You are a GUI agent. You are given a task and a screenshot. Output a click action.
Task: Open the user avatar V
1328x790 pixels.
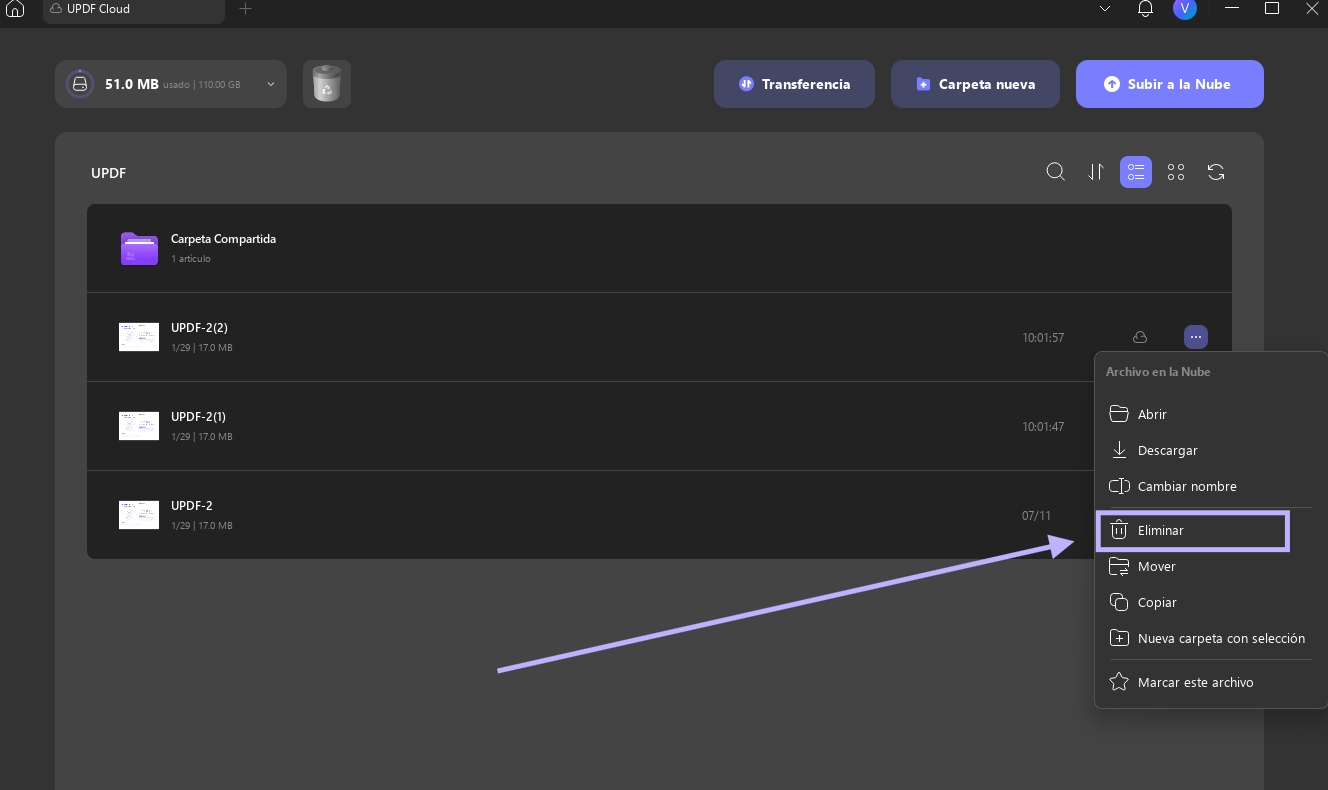click(1185, 9)
